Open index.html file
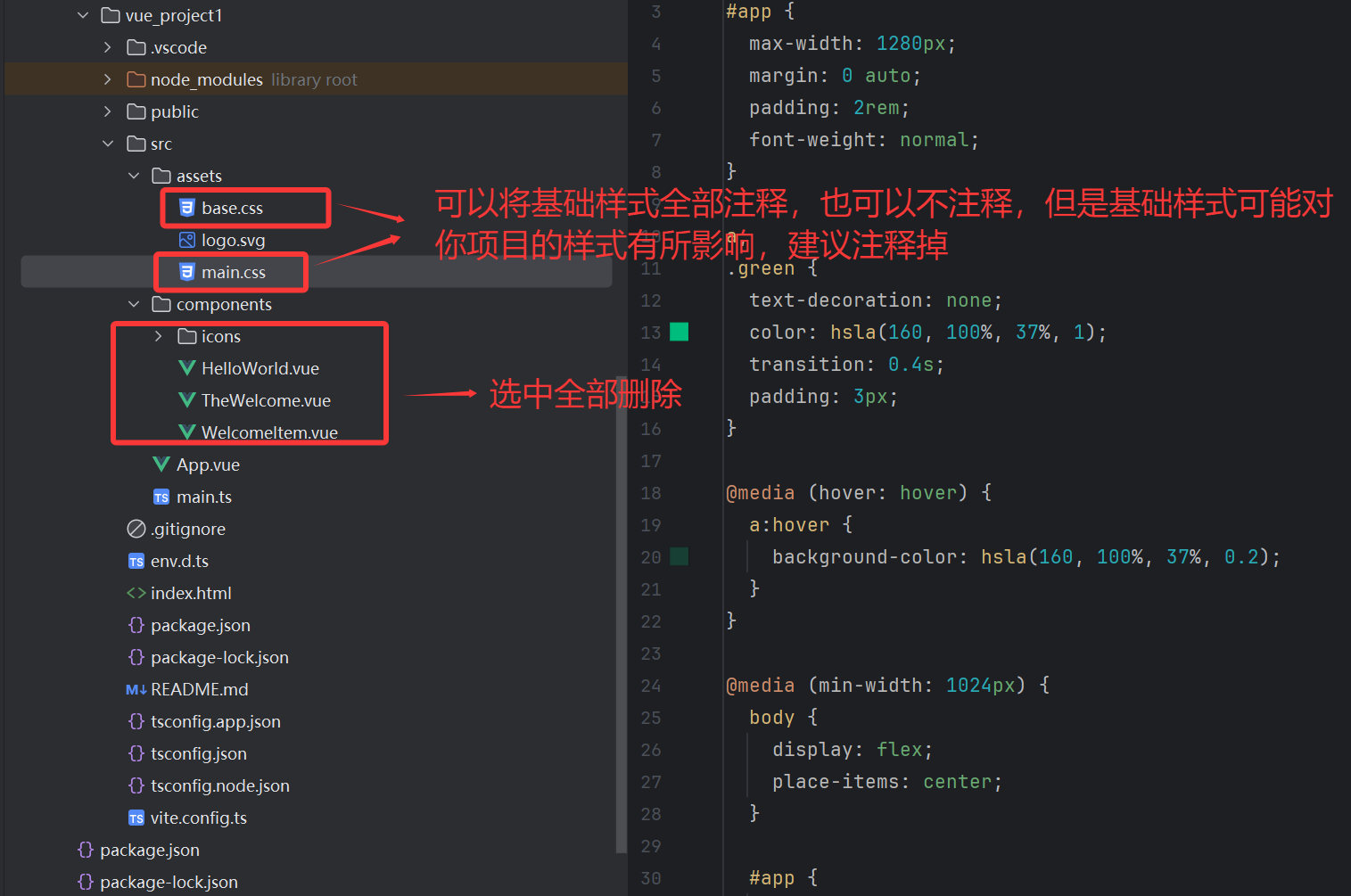 (191, 593)
